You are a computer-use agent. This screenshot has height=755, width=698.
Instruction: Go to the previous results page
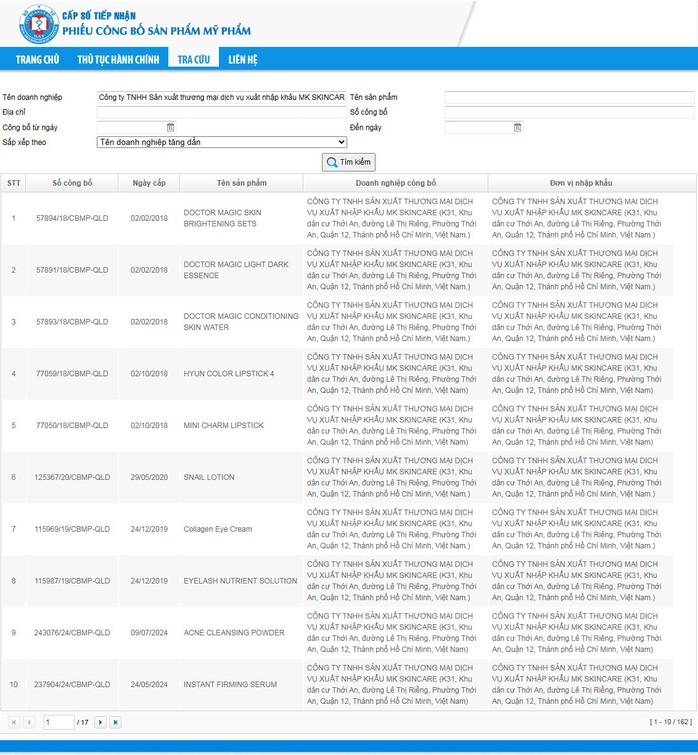coord(30,722)
